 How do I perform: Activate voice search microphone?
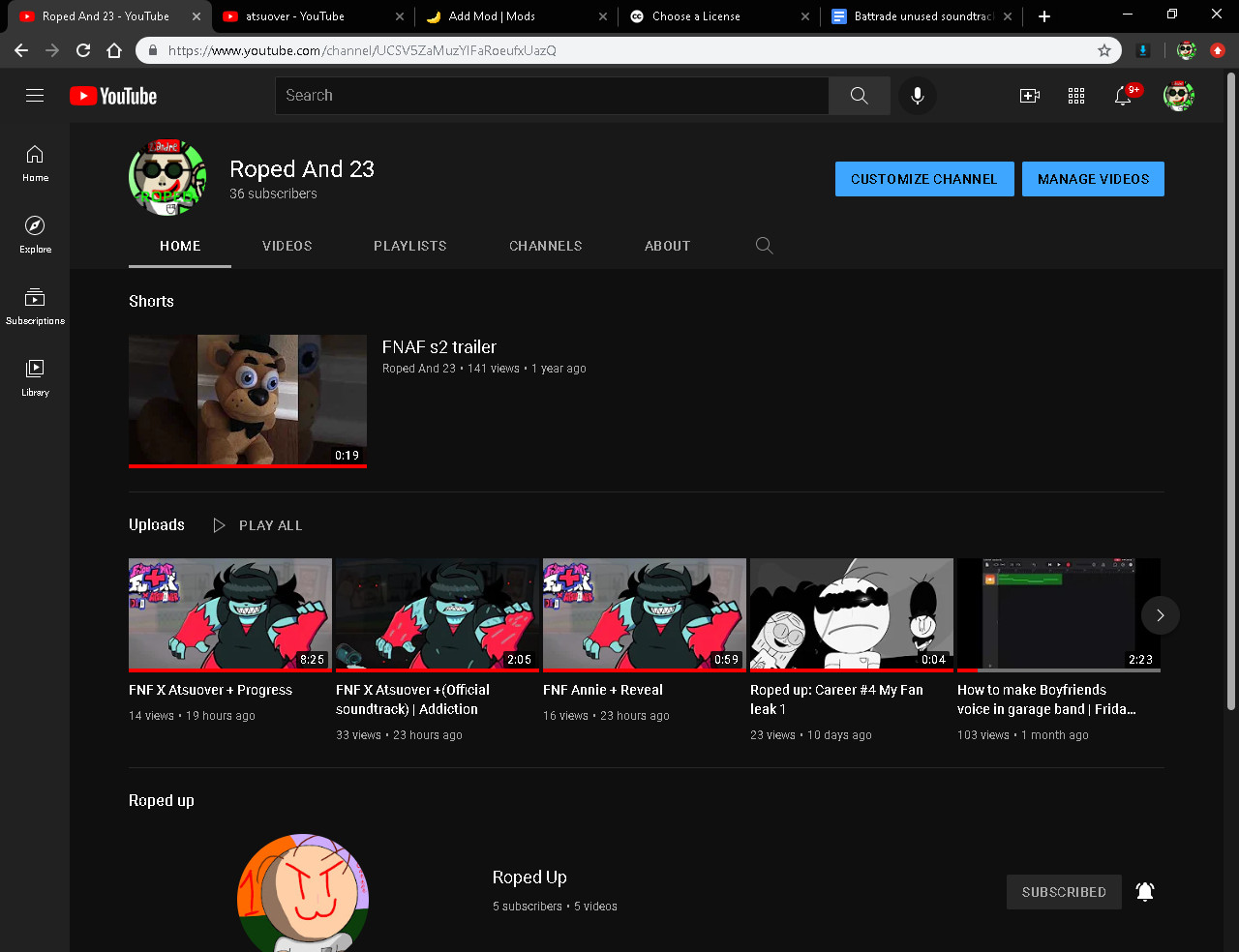(x=917, y=96)
